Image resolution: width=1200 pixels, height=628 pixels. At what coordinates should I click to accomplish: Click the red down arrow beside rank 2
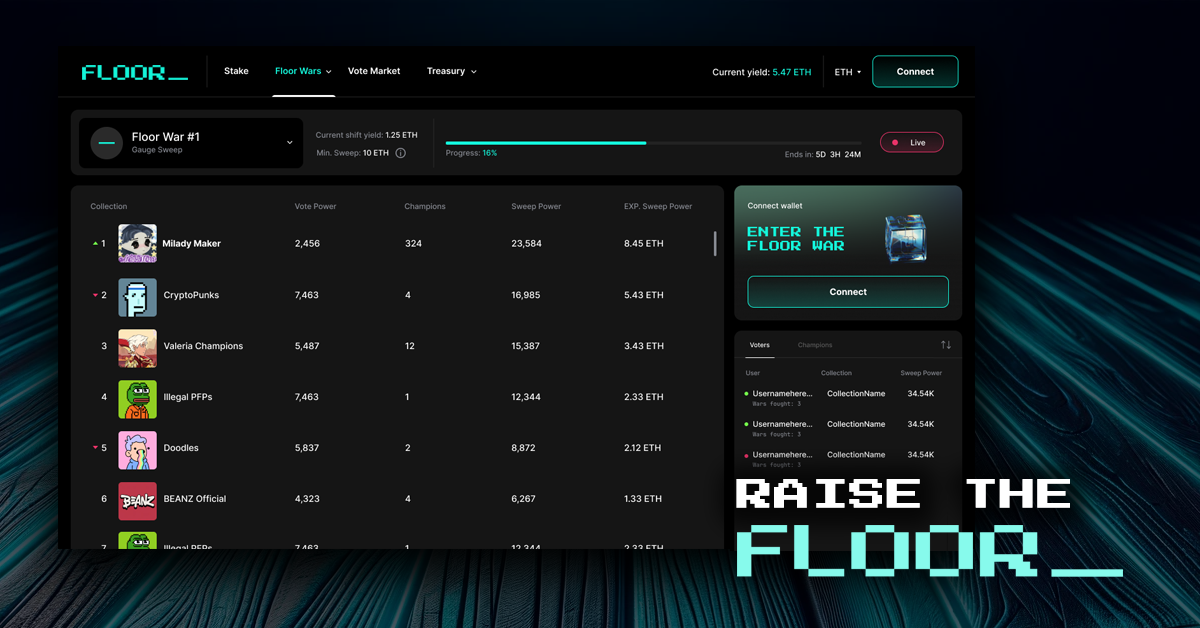tap(95, 296)
